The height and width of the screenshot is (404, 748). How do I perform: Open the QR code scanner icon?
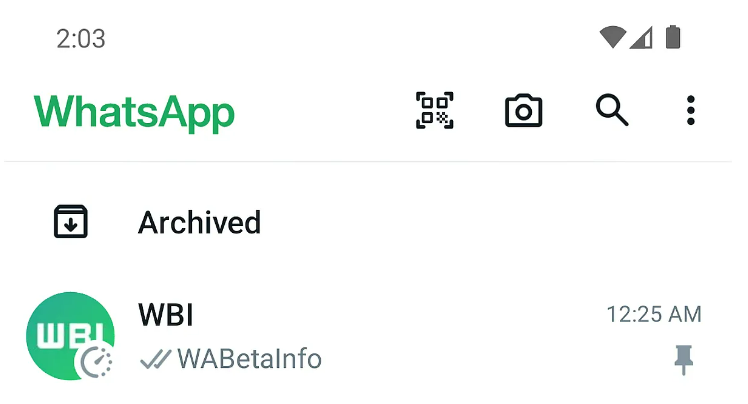(435, 111)
